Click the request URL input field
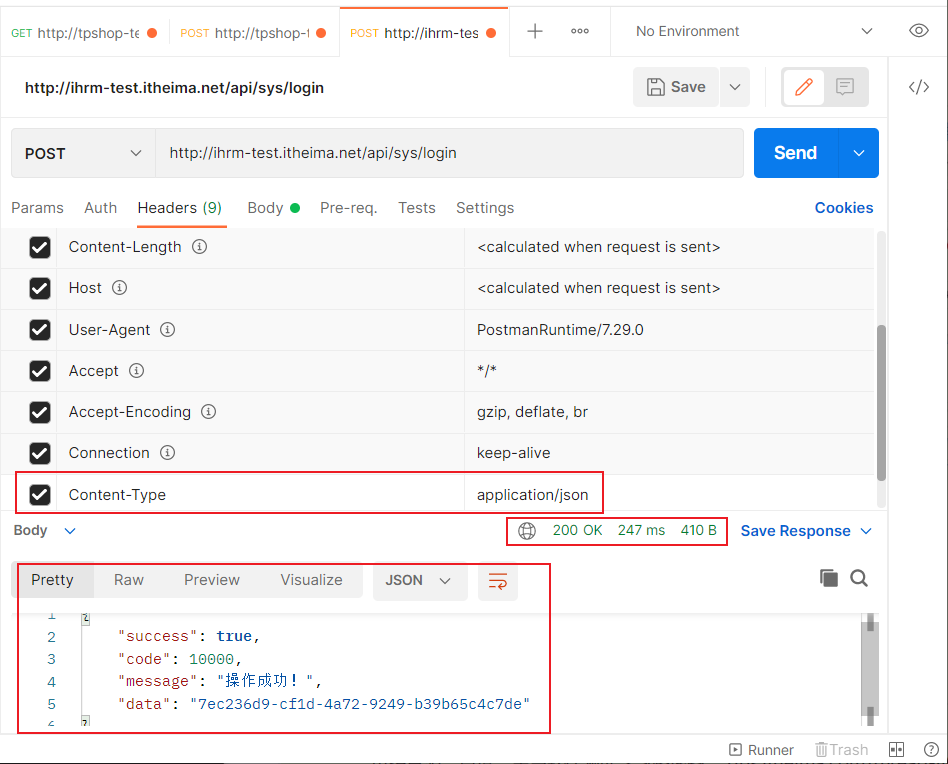Viewport: 948px width, 764px height. click(450, 153)
